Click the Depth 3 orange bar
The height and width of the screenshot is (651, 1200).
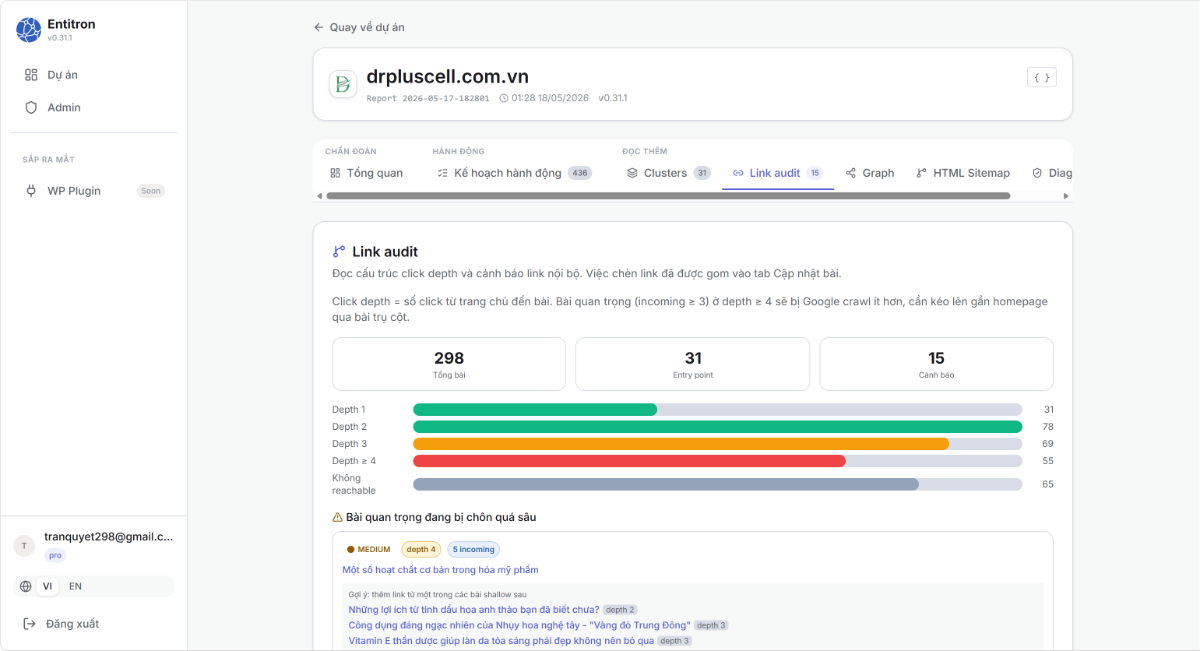[x=681, y=444]
